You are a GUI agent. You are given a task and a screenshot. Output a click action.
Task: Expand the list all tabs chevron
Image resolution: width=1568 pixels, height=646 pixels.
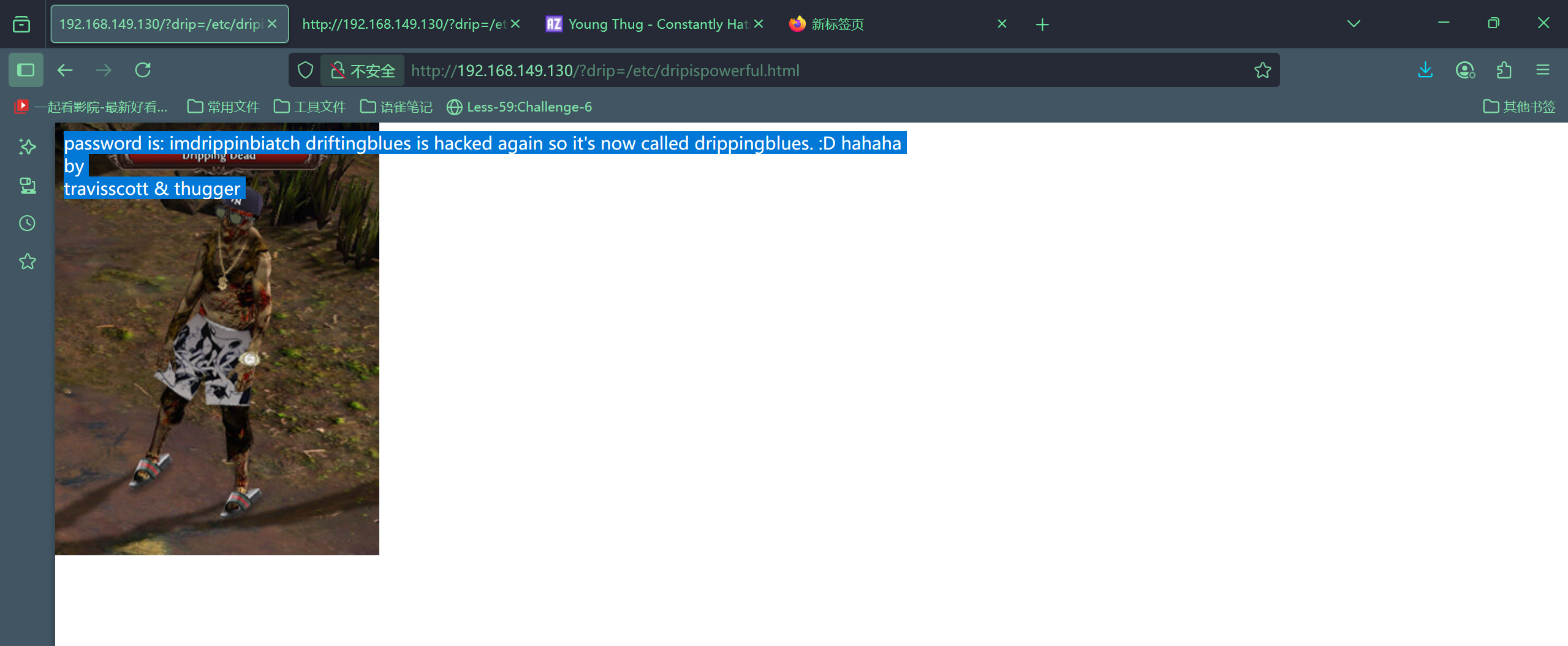pyautogui.click(x=1354, y=24)
